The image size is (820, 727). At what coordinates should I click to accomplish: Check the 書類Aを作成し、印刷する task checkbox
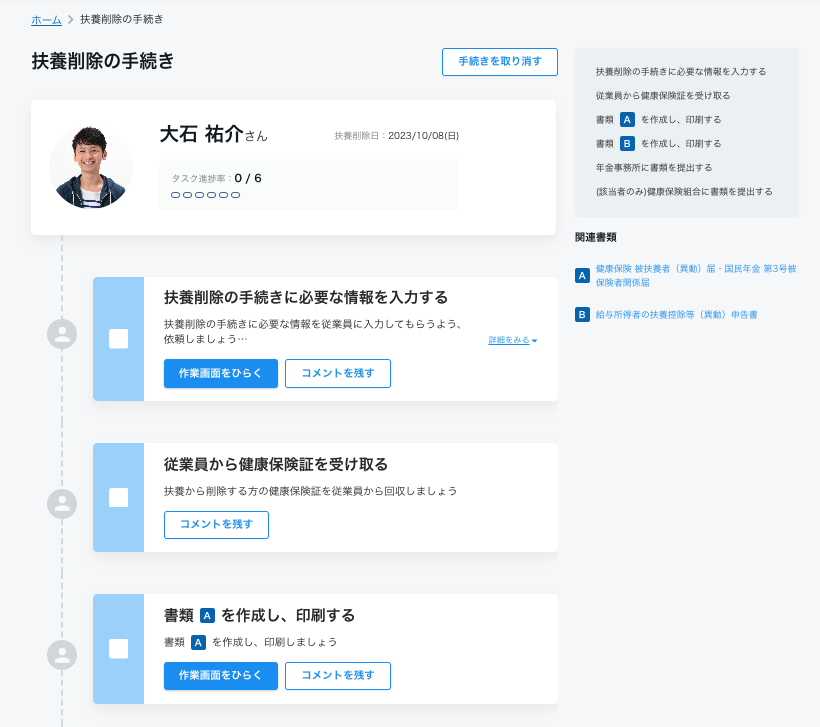click(x=119, y=649)
